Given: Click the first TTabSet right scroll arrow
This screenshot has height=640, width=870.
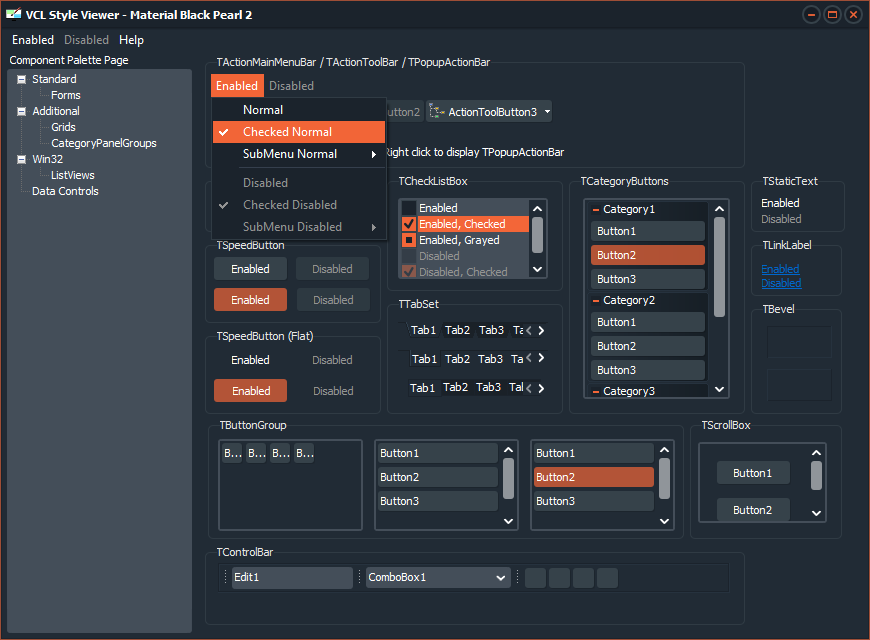Looking at the screenshot, I should [x=542, y=330].
